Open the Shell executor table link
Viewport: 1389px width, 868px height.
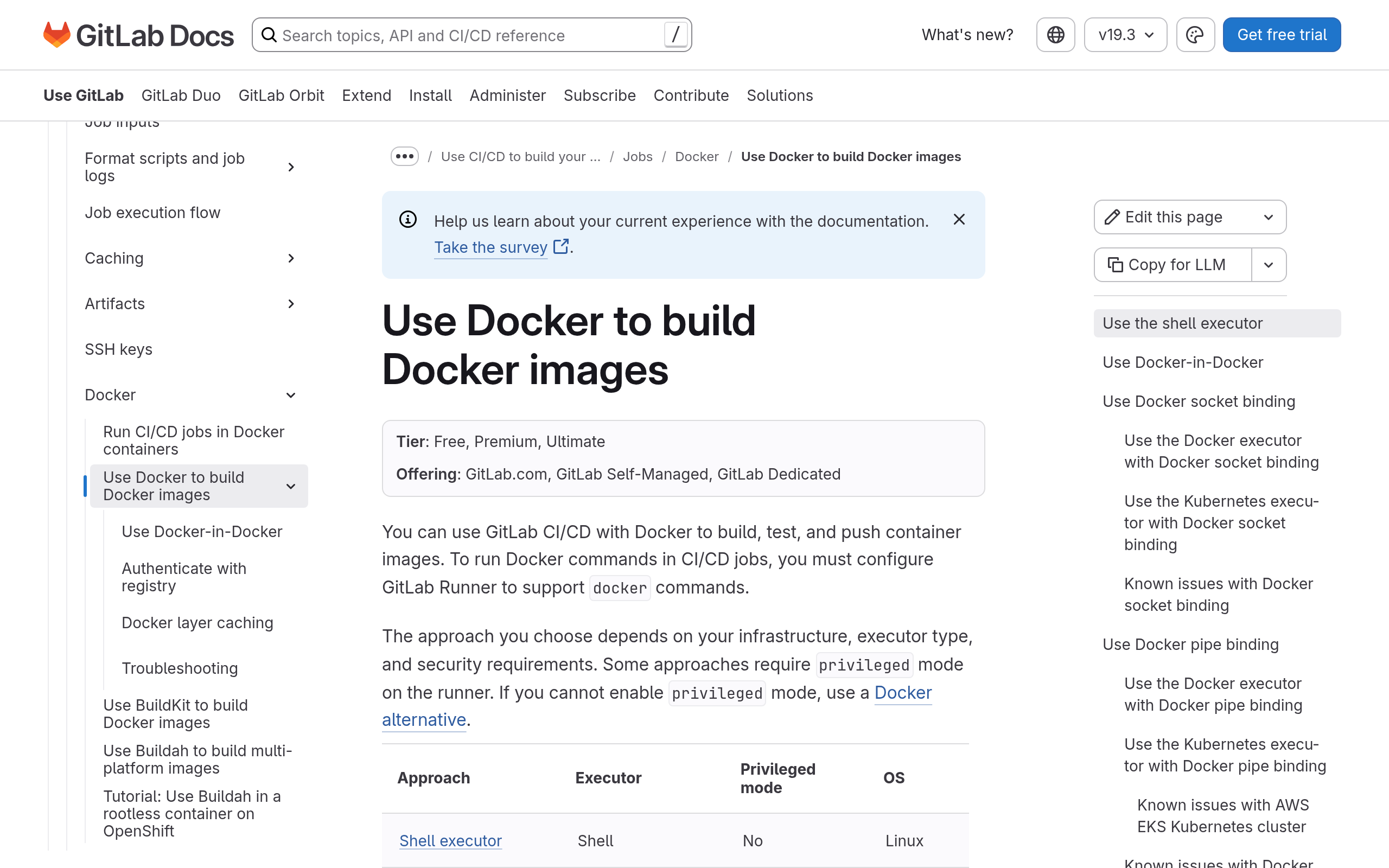(450, 840)
